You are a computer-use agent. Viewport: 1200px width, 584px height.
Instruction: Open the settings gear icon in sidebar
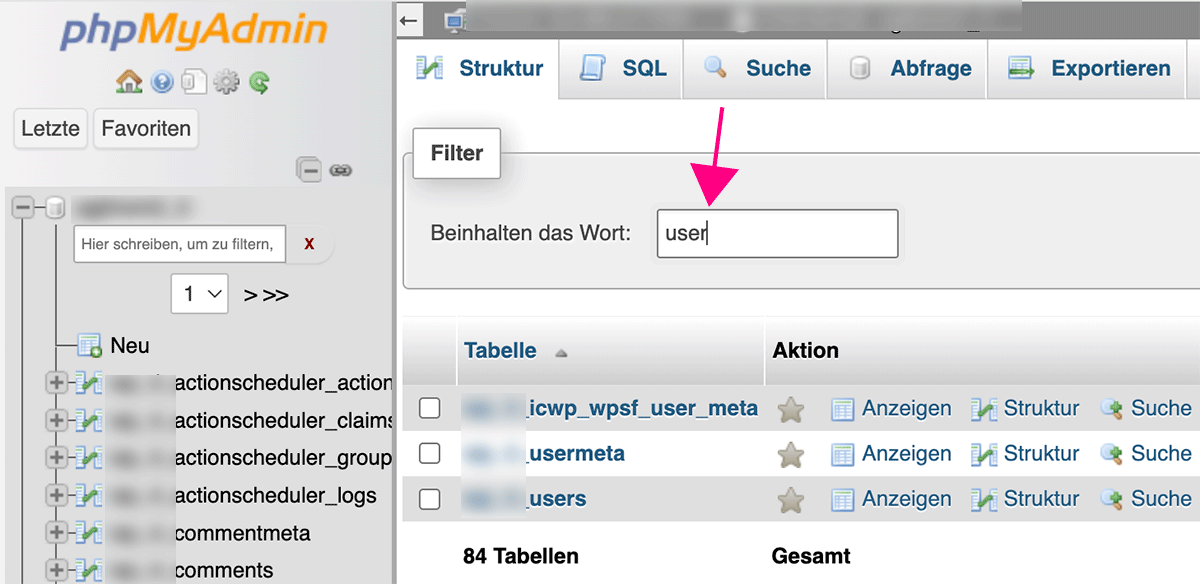coord(227,82)
